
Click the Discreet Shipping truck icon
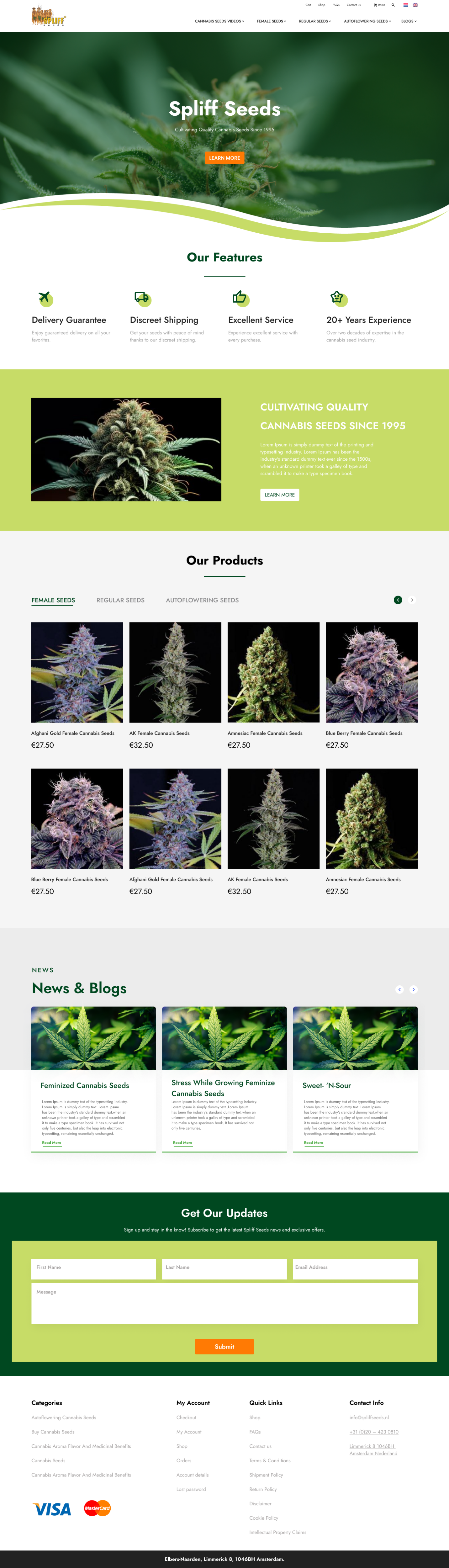tap(142, 298)
